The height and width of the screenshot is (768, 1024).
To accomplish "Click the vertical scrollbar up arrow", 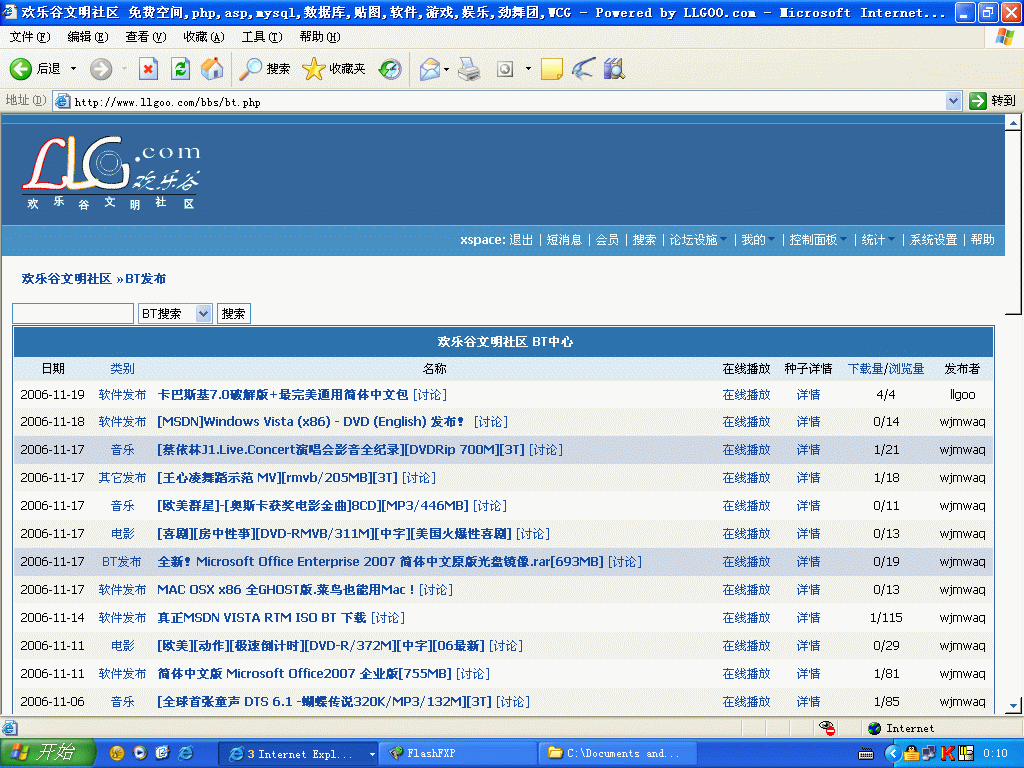I will tap(1013, 123).
